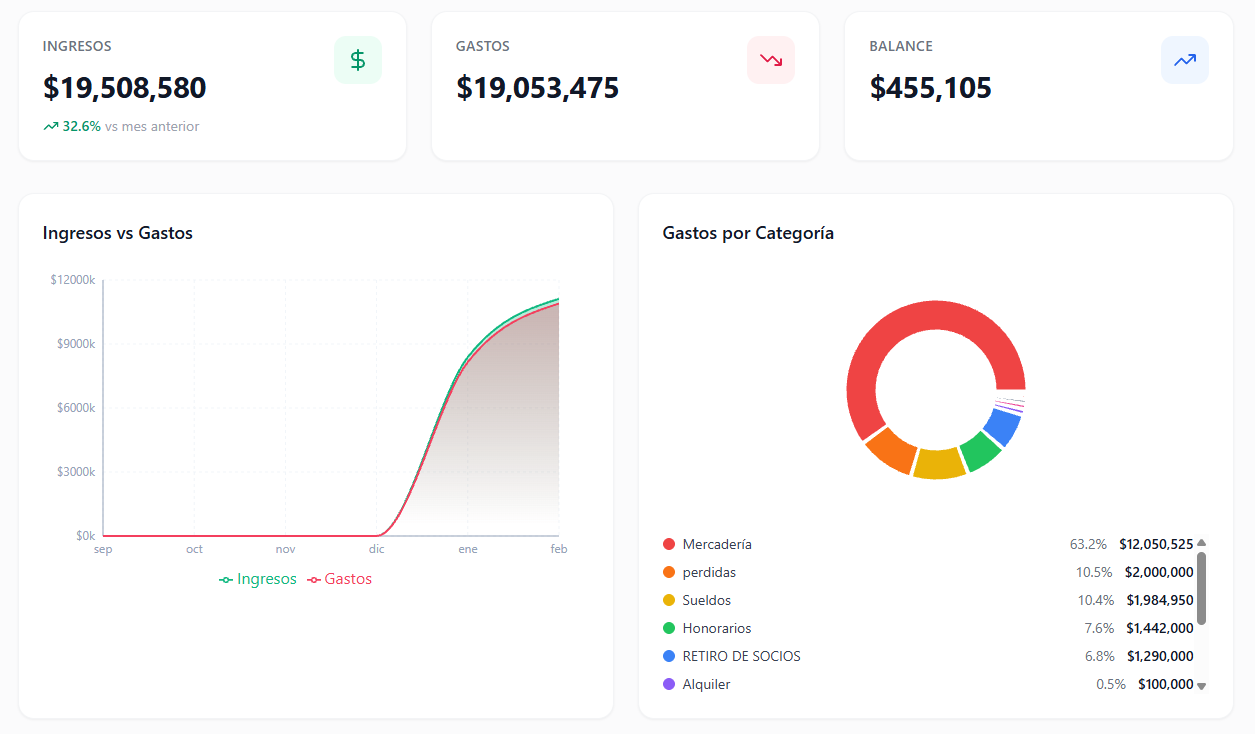The image size is (1255, 734).
Task: Click the ene x-axis label
Action: [x=467, y=549]
